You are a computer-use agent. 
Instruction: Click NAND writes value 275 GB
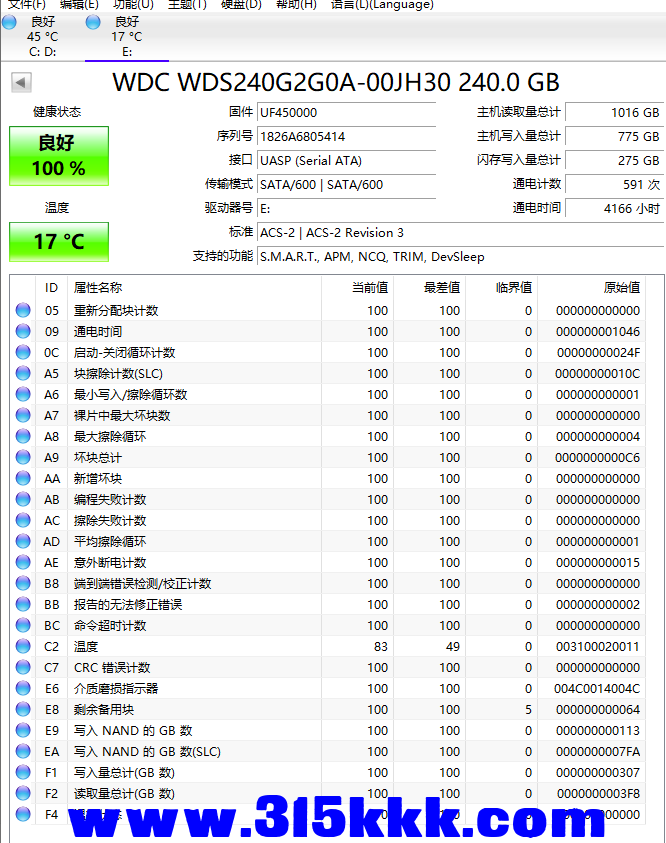pyautogui.click(x=614, y=161)
